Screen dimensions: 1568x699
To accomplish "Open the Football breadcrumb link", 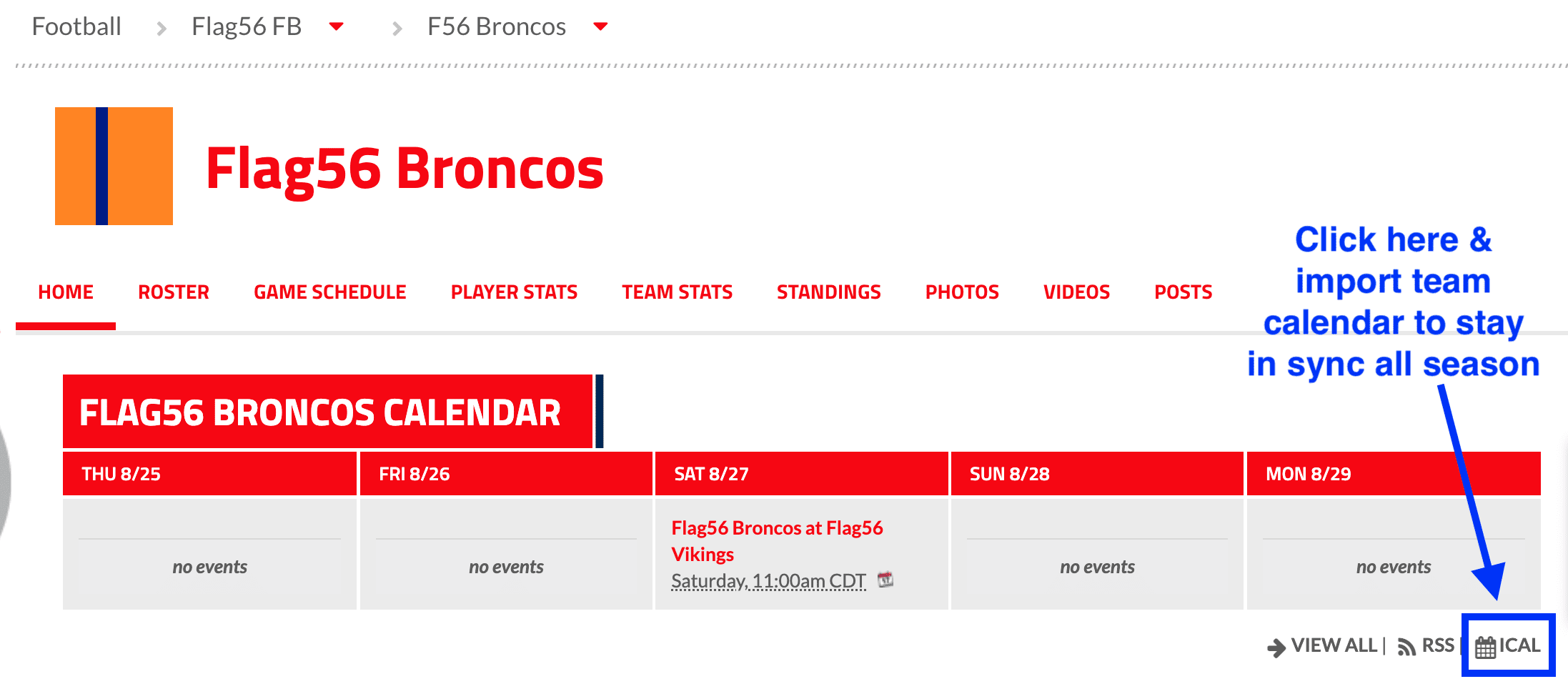I will click(x=76, y=26).
